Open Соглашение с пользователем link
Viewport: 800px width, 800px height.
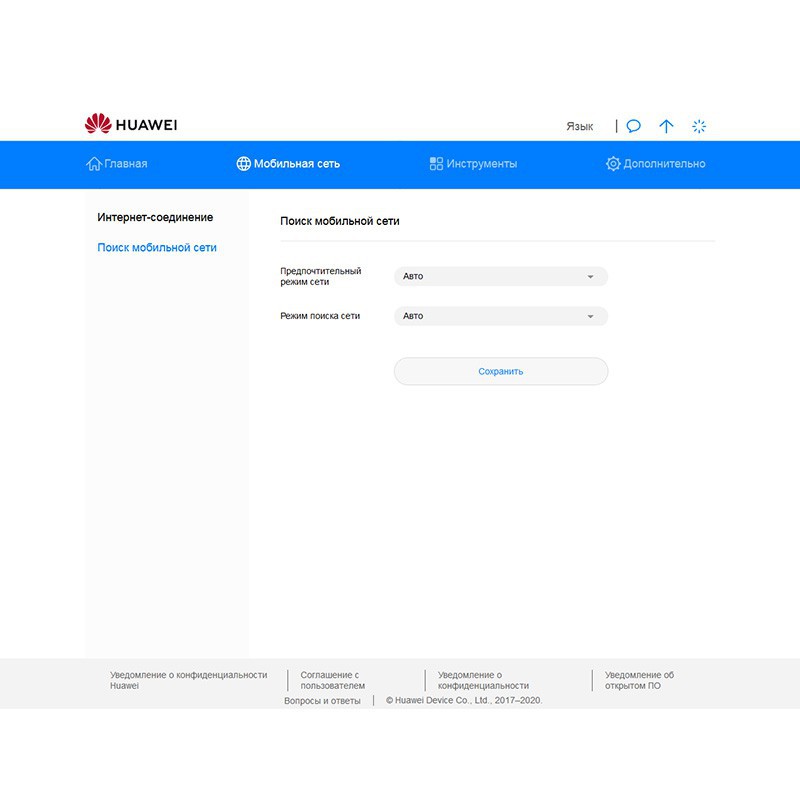click(332, 680)
